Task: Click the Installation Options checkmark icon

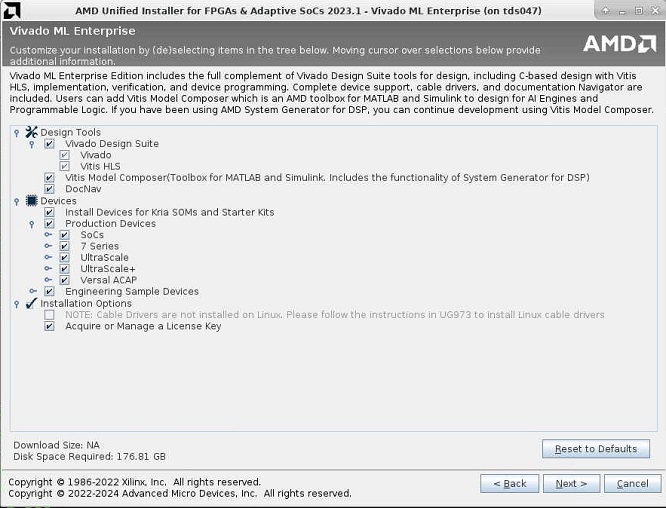Action: [x=31, y=303]
